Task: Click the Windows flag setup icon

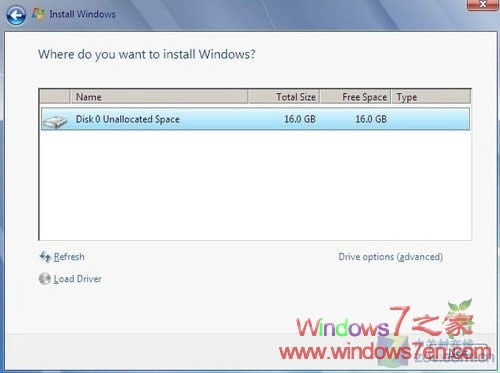Action: (38, 14)
